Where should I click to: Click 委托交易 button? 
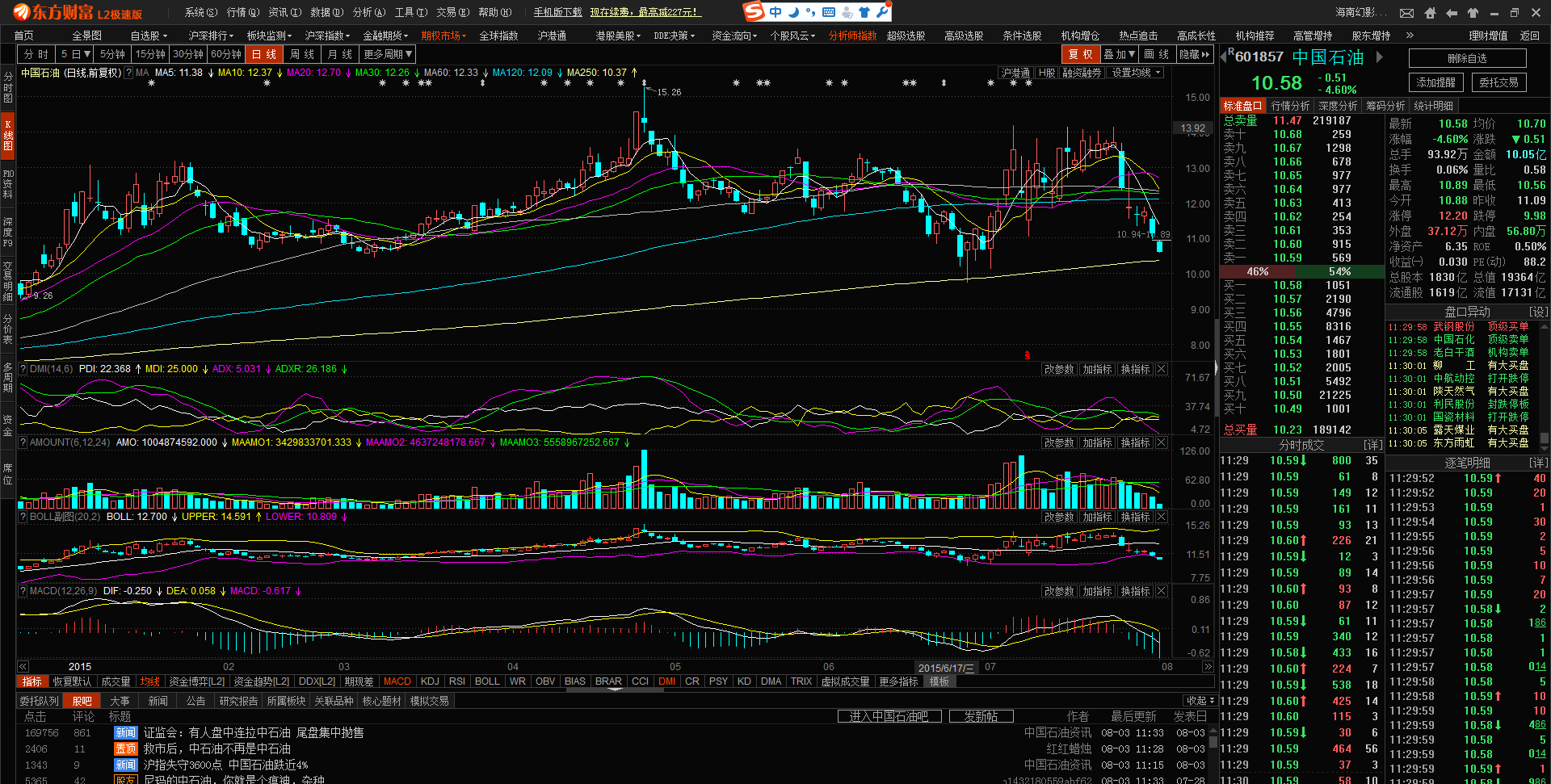(x=1498, y=82)
